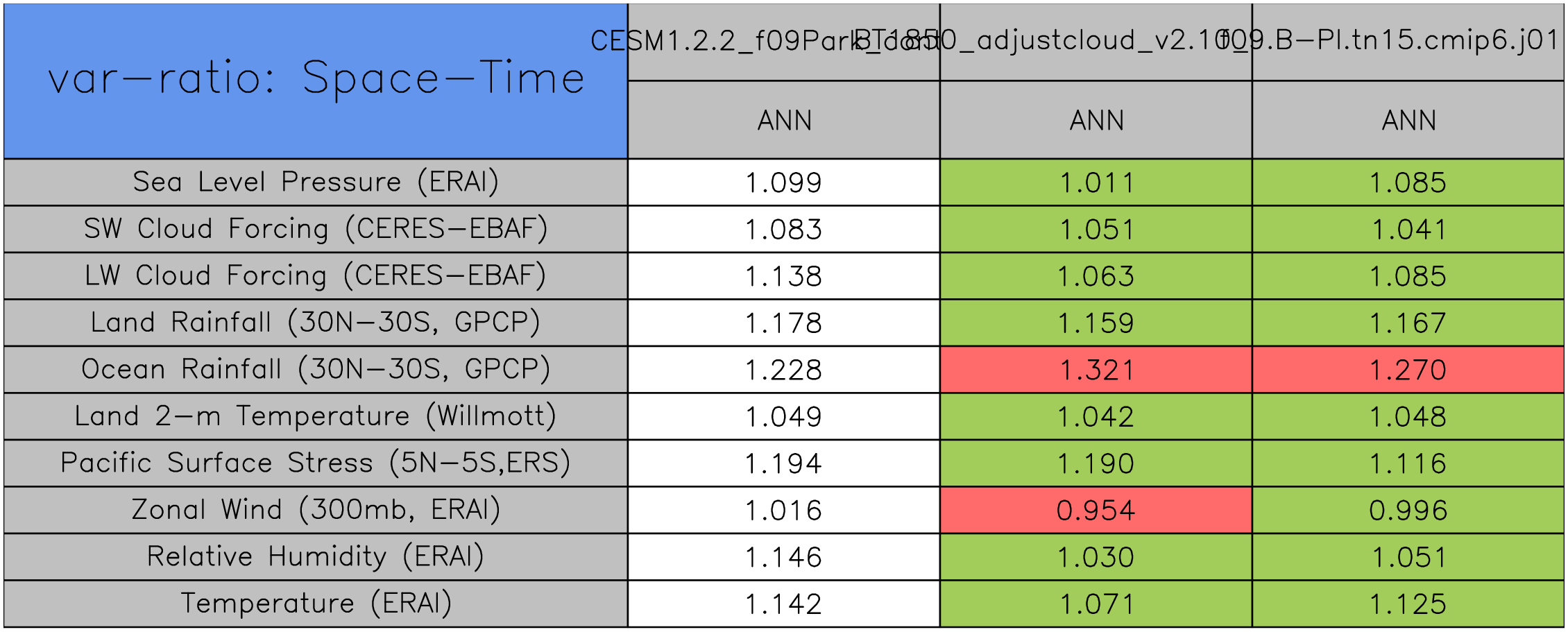Select the green cell with value 0.996

(x=1408, y=510)
